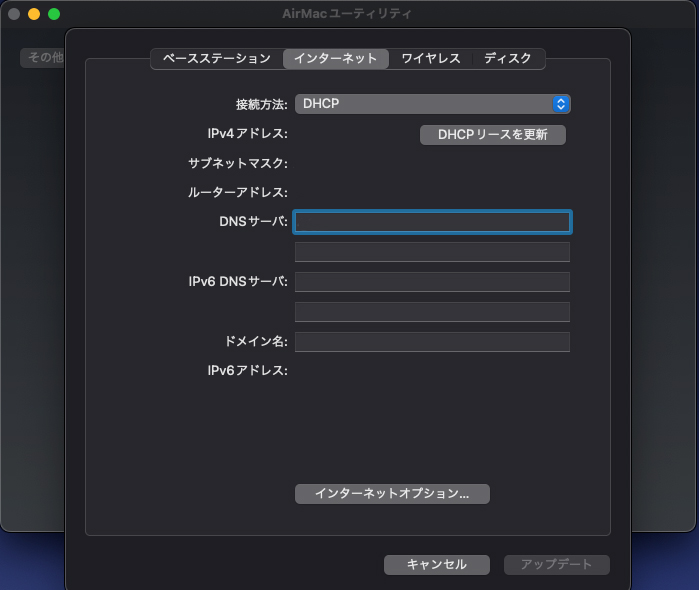Open the 接続方法 DHCP dropdown
Screen dimensions: 699x590
coord(432,104)
